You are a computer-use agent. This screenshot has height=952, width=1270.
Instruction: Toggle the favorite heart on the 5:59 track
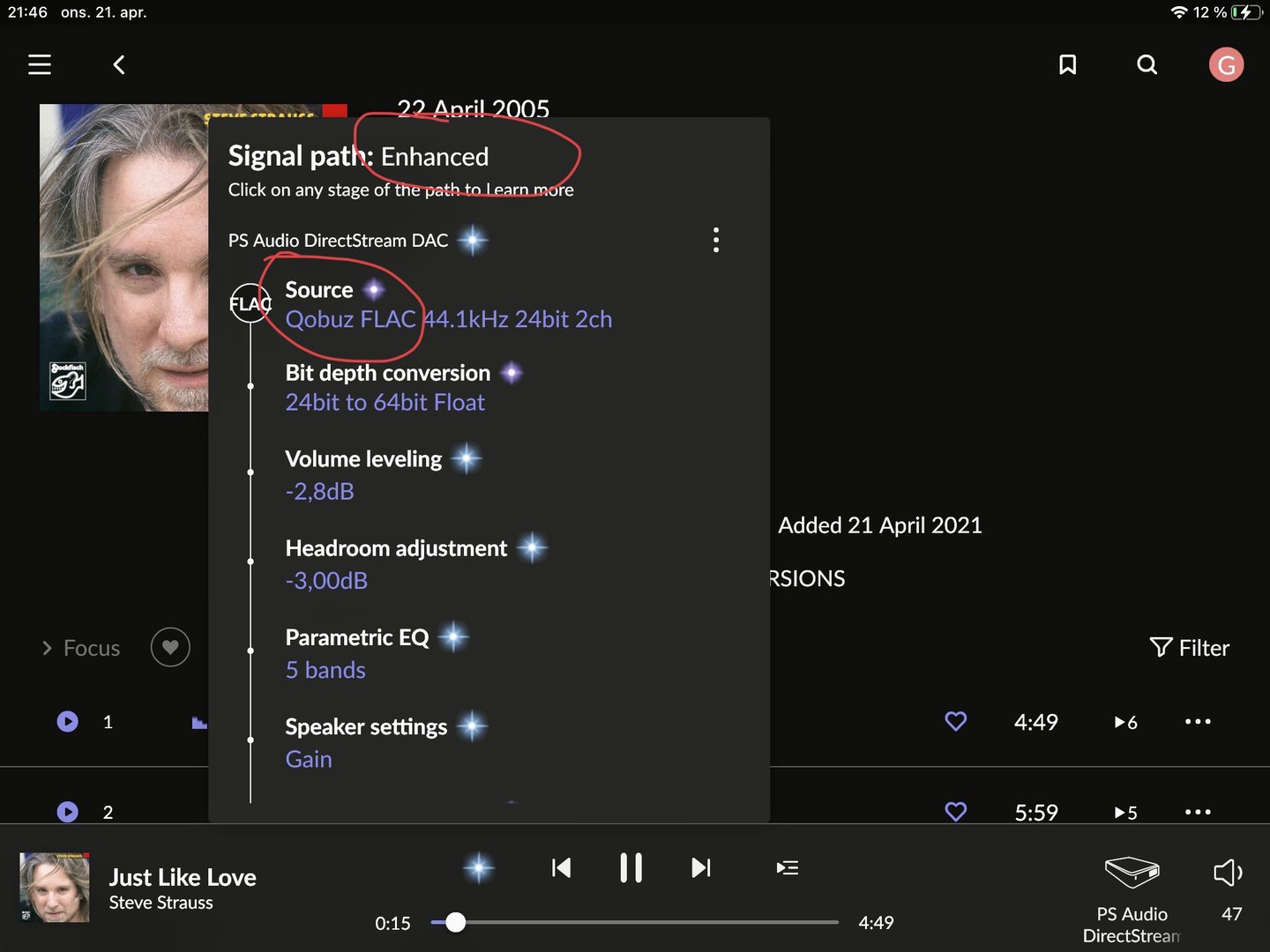[x=956, y=811]
